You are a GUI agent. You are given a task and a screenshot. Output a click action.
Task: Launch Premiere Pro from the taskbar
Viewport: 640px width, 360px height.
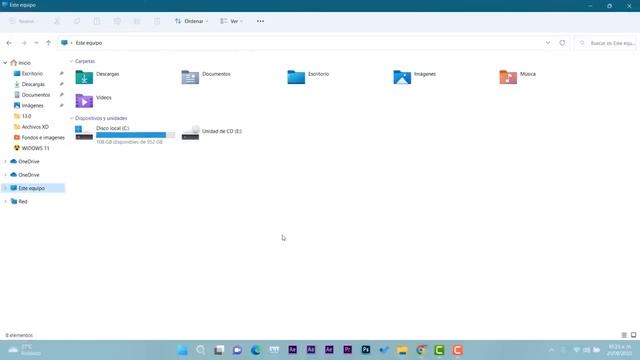pyautogui.click(x=347, y=350)
